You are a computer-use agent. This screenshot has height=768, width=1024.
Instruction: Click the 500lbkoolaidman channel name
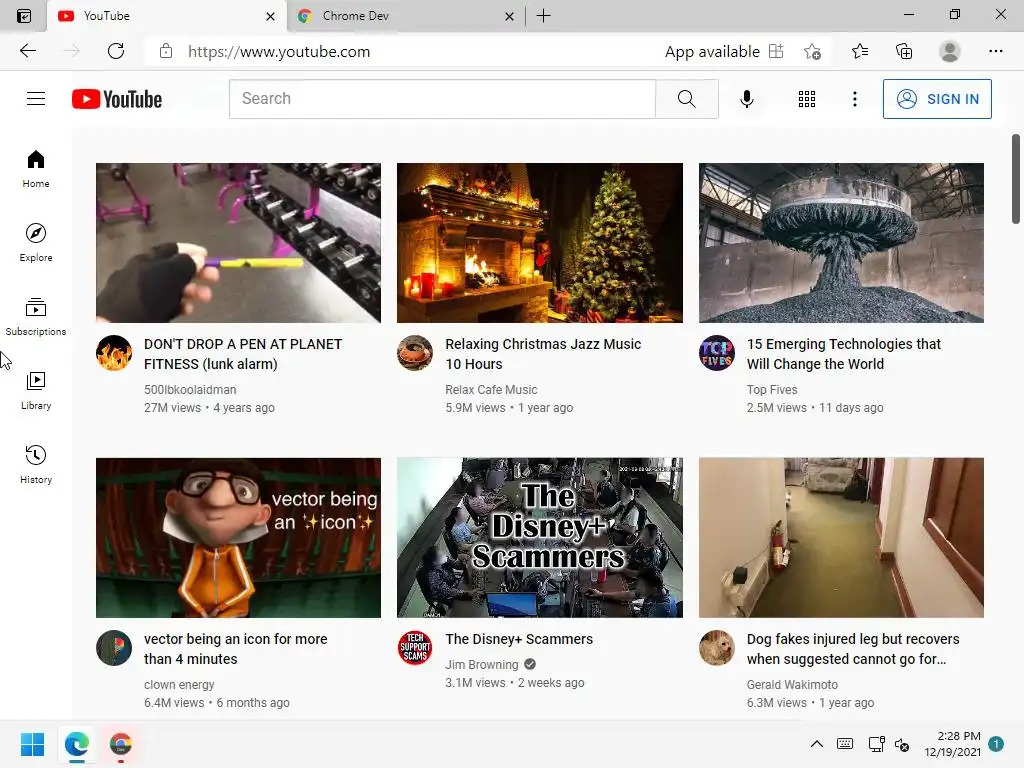(x=190, y=390)
